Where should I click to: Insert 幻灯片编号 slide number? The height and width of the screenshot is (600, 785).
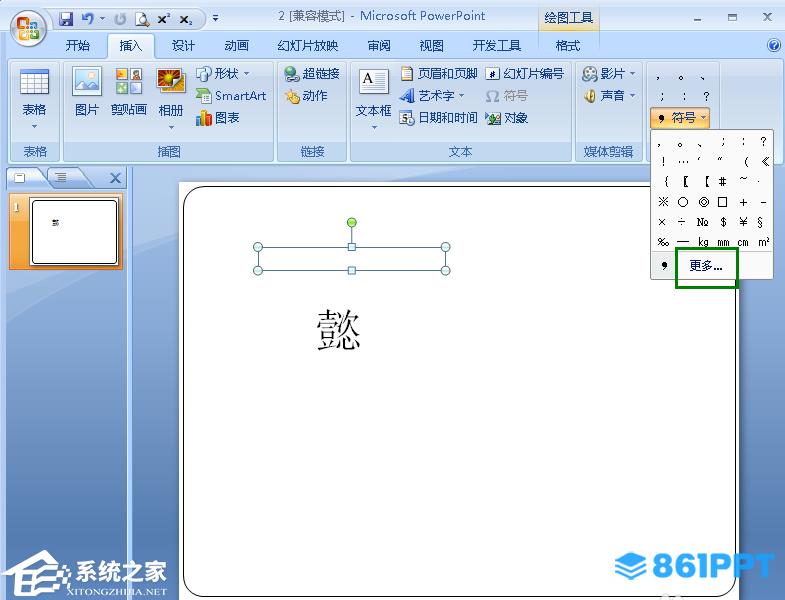click(525, 74)
